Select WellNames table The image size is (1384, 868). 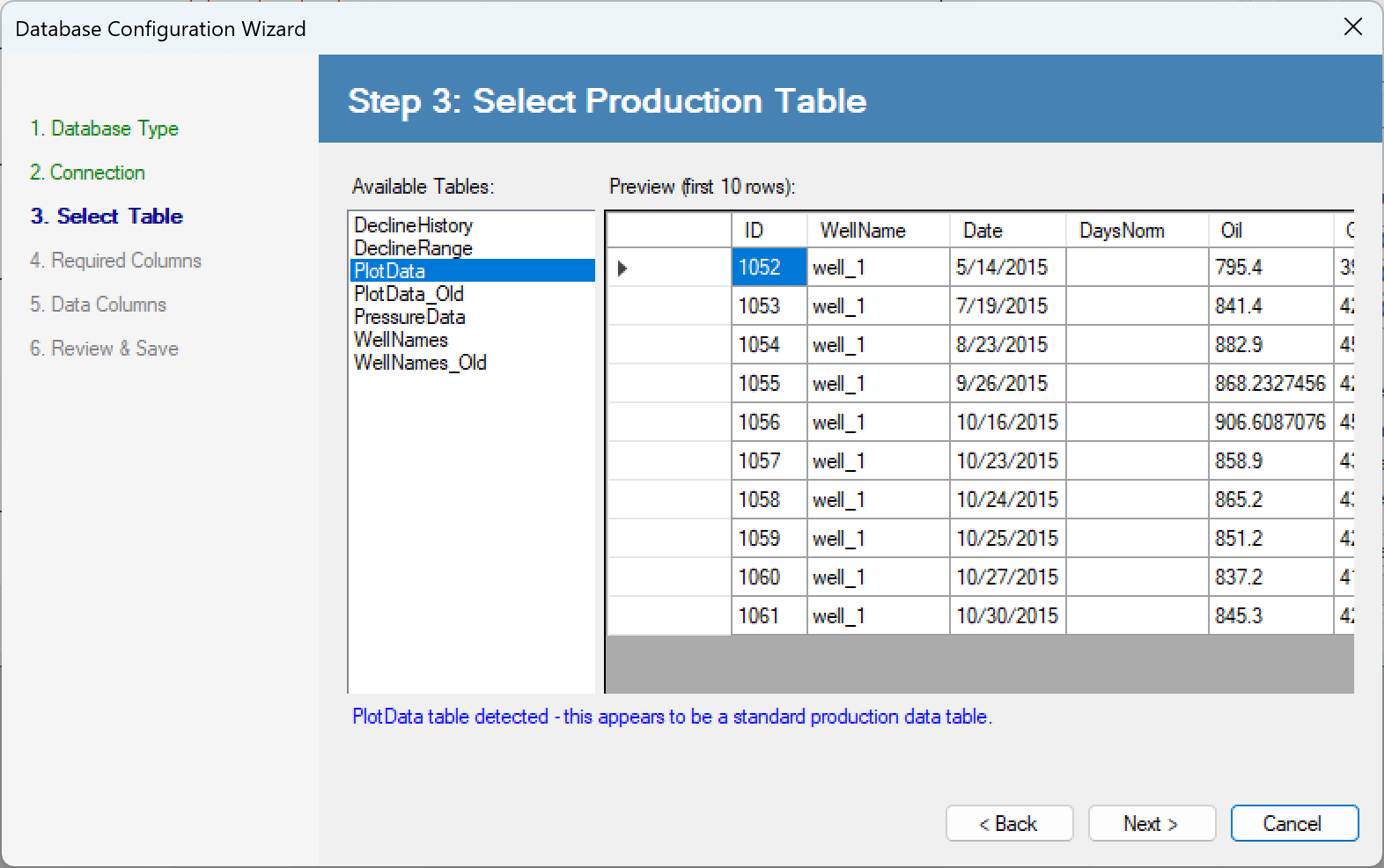(x=472, y=340)
